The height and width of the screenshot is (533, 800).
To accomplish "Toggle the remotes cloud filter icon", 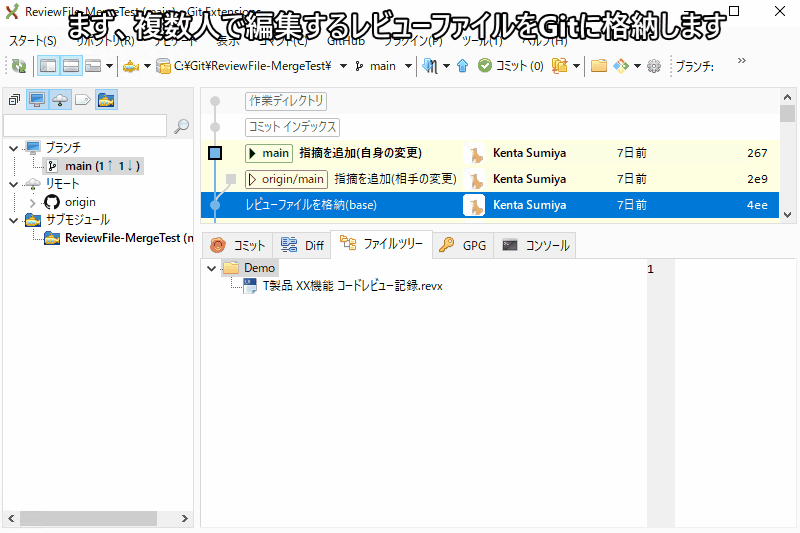I will click(60, 100).
